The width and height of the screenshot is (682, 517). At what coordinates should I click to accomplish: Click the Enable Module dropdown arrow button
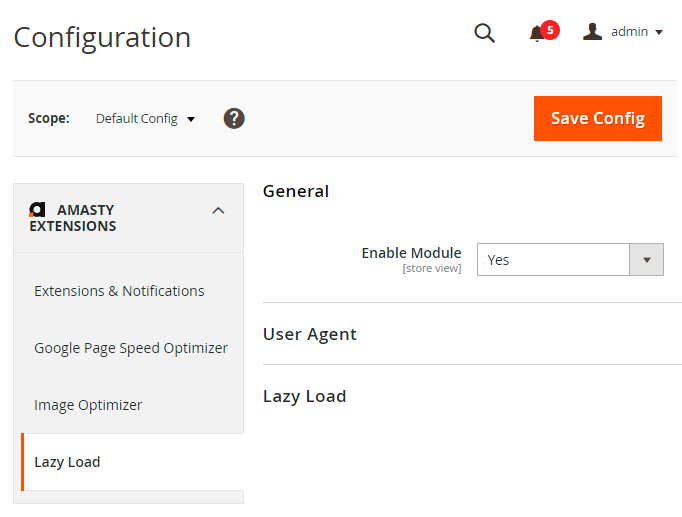(646, 260)
